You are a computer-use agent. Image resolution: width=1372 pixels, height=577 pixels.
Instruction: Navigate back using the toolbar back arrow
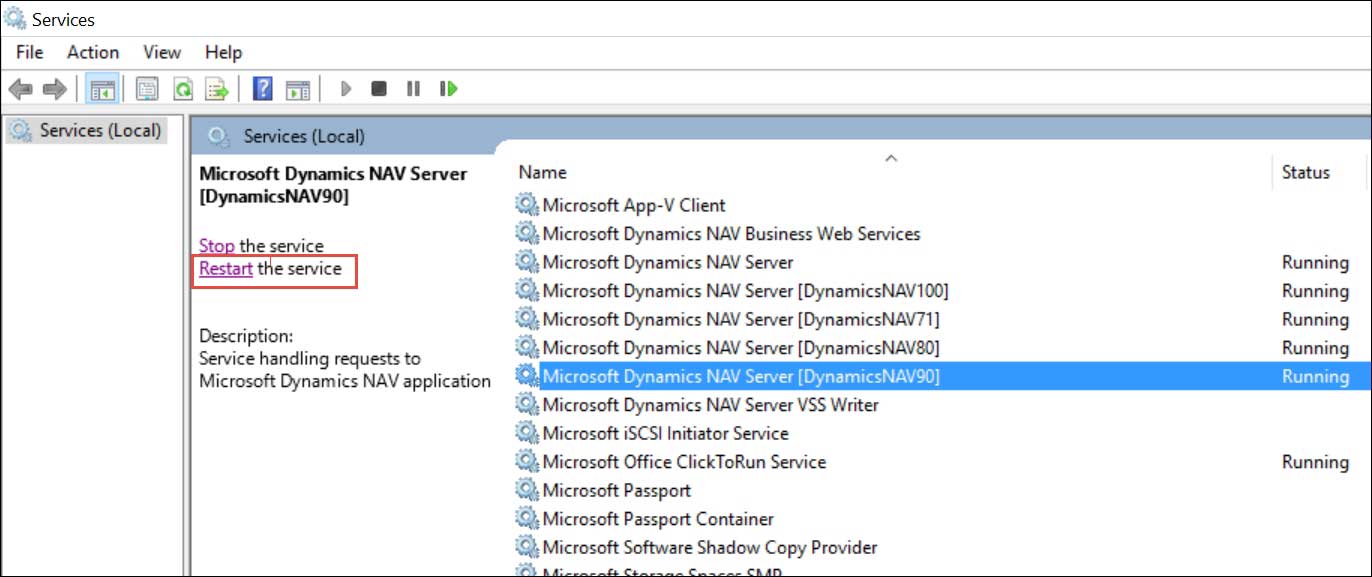click(20, 88)
